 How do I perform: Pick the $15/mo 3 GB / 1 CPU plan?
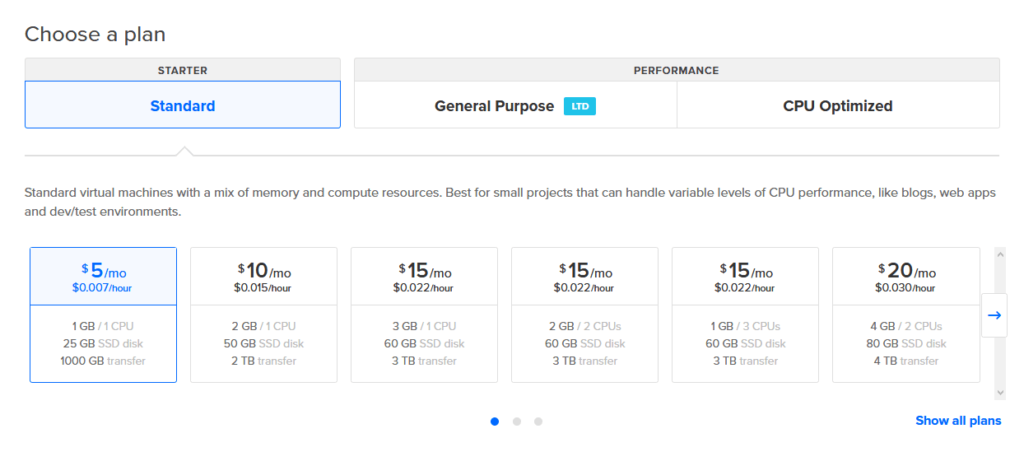point(424,314)
